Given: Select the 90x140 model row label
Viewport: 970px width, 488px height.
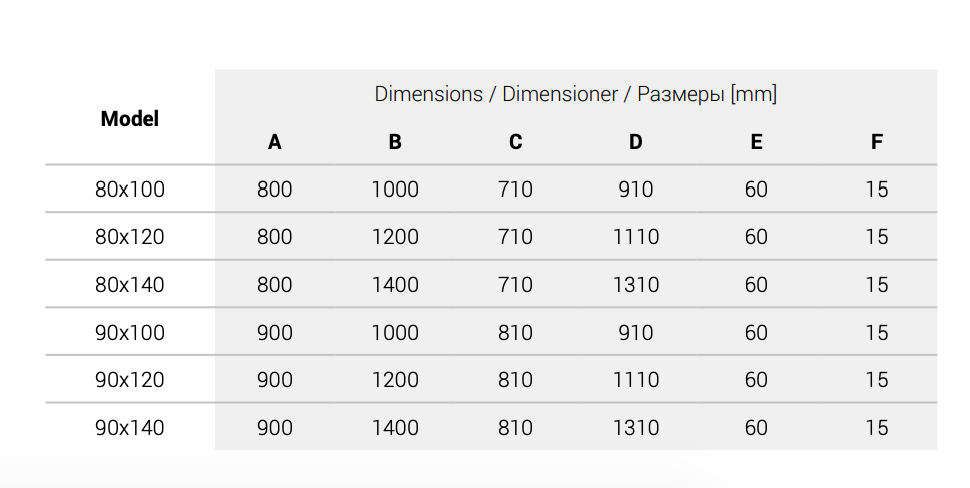Looking at the screenshot, I should [x=130, y=428].
